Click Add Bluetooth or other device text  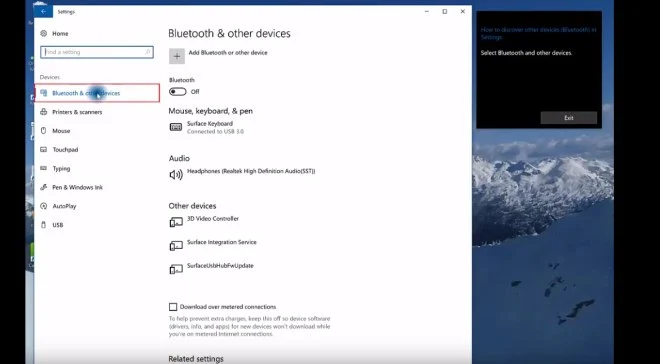pos(228,53)
